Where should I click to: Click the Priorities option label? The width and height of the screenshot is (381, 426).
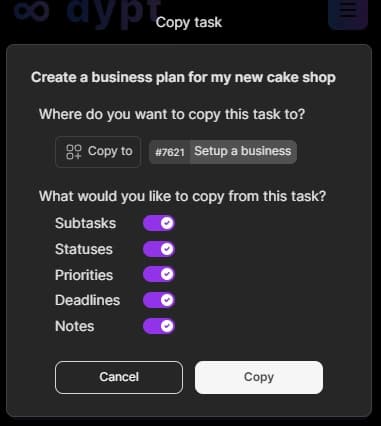pyautogui.click(x=84, y=275)
